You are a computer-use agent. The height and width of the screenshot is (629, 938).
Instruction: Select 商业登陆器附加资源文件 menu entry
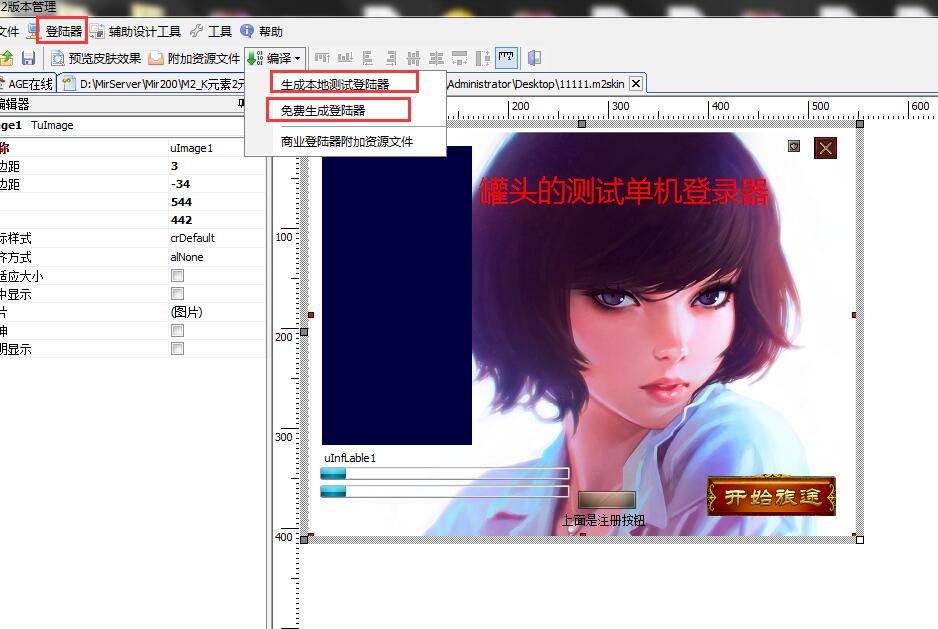(346, 142)
